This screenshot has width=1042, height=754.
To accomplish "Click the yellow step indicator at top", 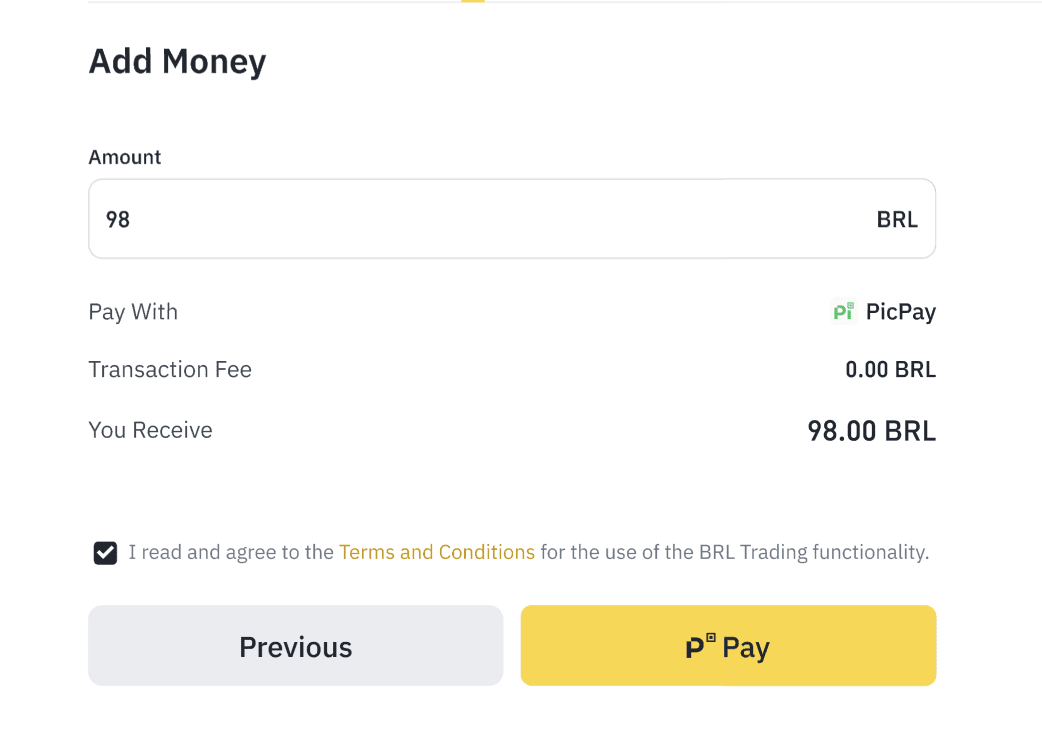I will [x=473, y=1].
